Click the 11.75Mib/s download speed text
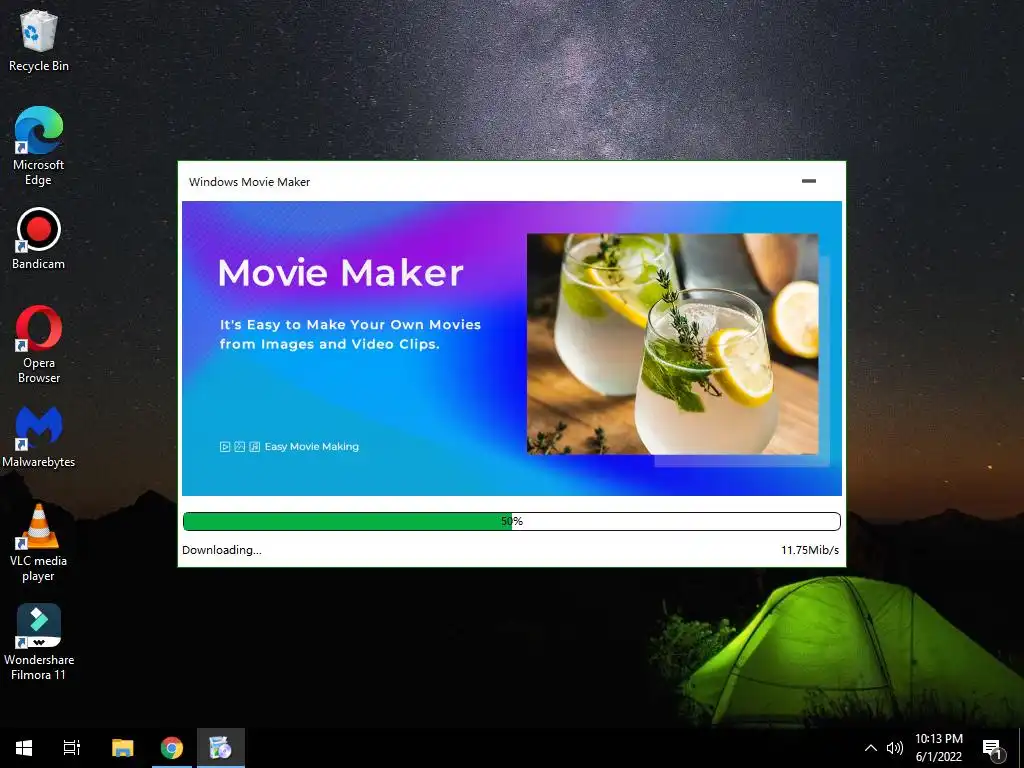 click(x=810, y=550)
